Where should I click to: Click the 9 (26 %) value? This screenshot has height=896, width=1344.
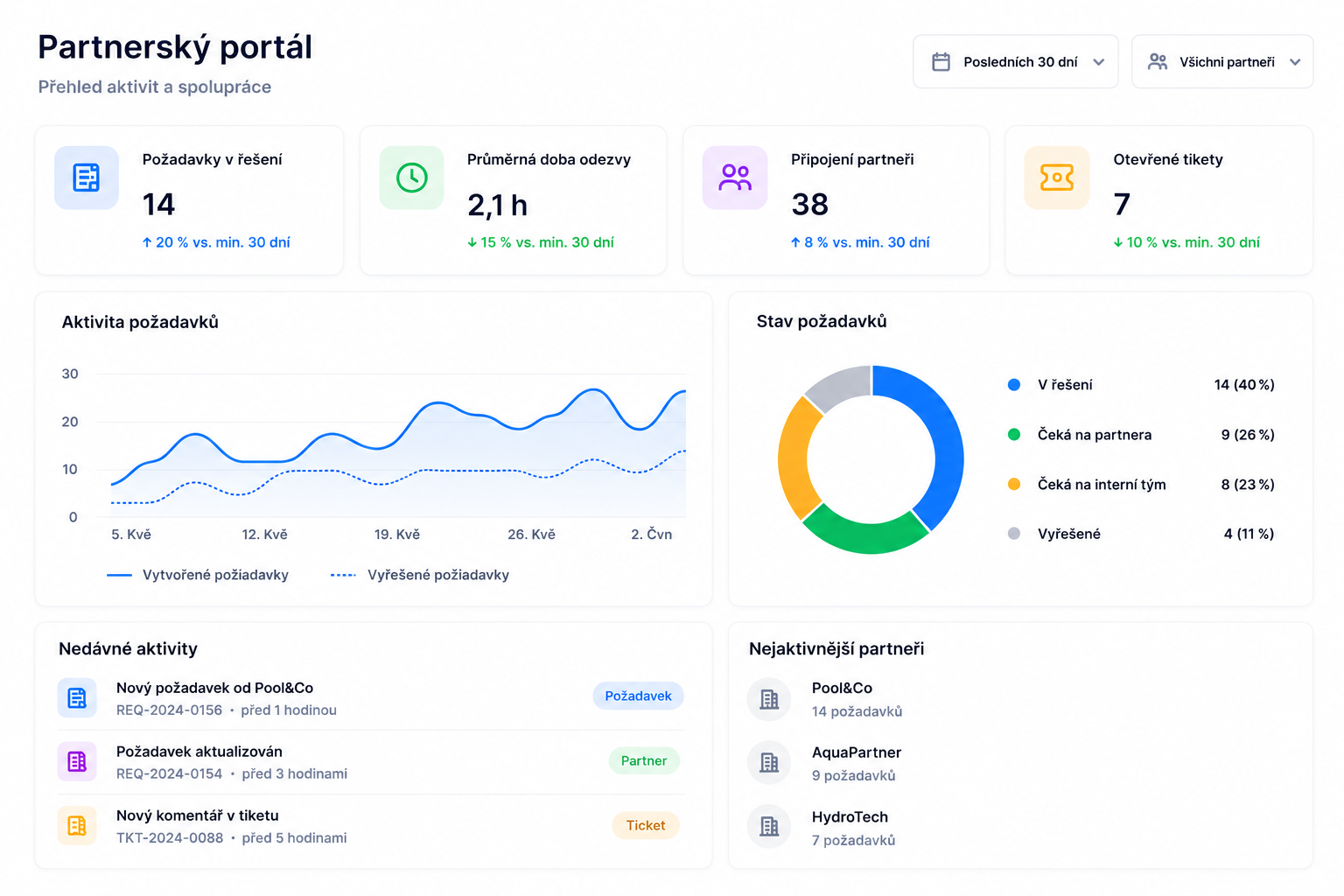[1248, 435]
